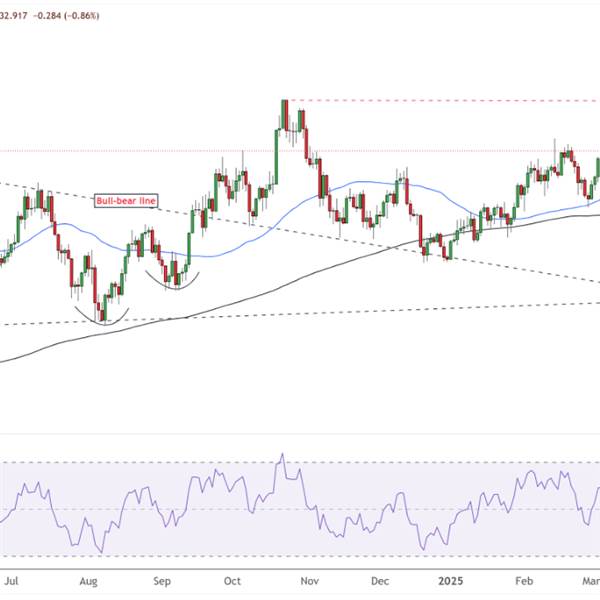The image size is (600, 600).
Task: Click the blue moving average line near December
Action: (379, 183)
